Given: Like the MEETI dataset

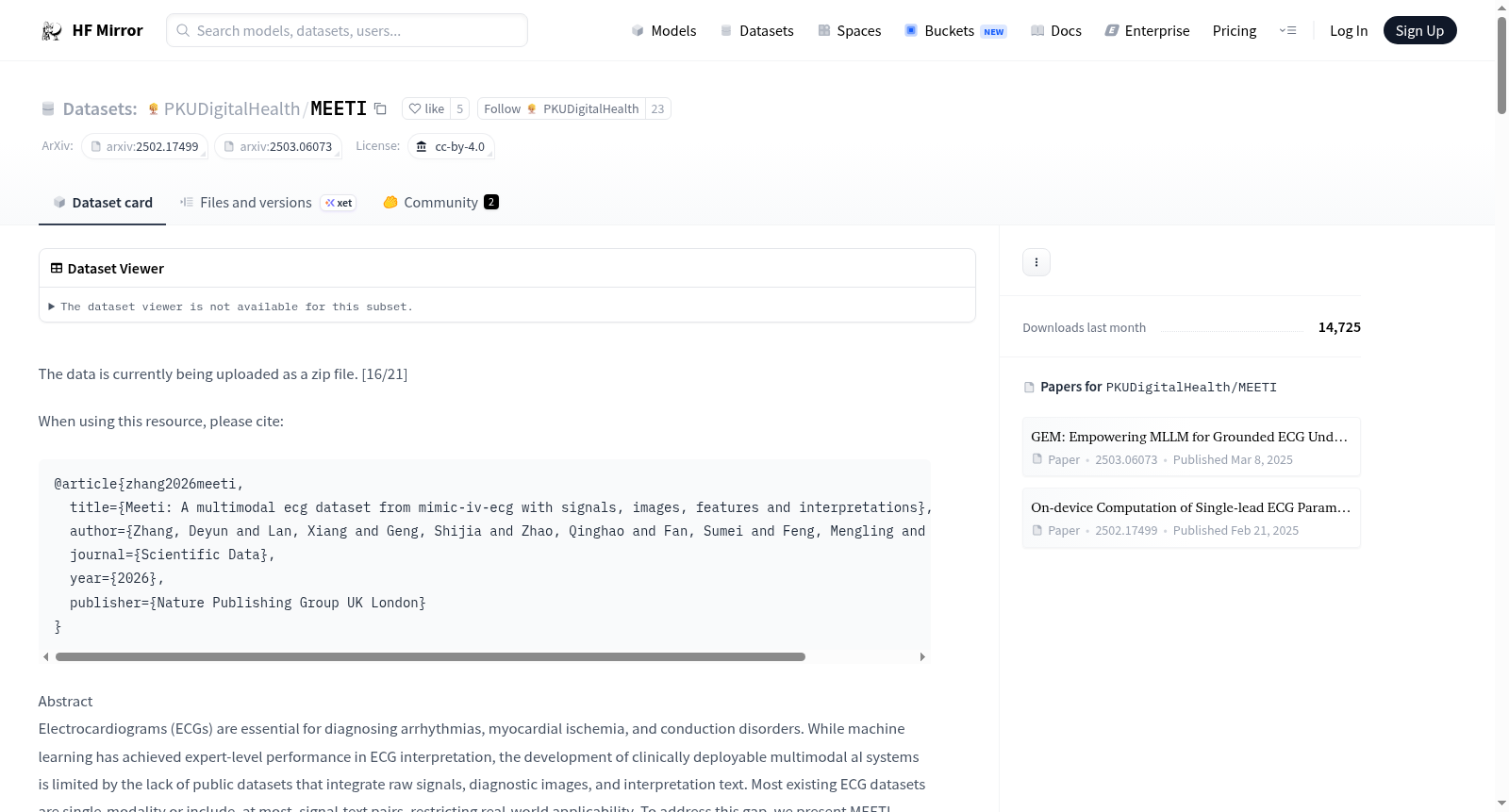Looking at the screenshot, I should (426, 108).
